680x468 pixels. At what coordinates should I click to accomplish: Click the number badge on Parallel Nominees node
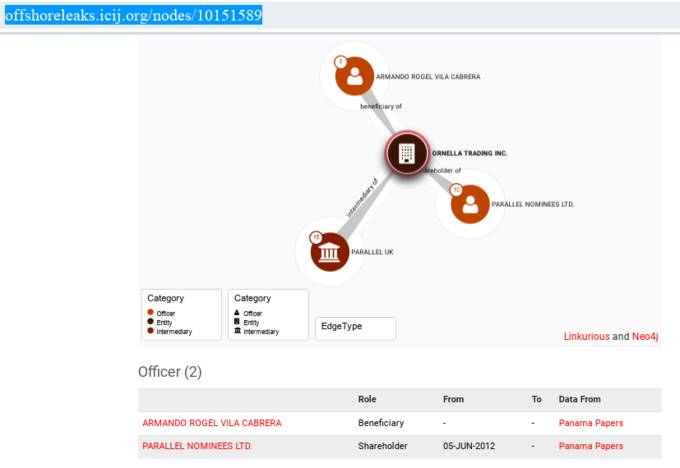455,189
